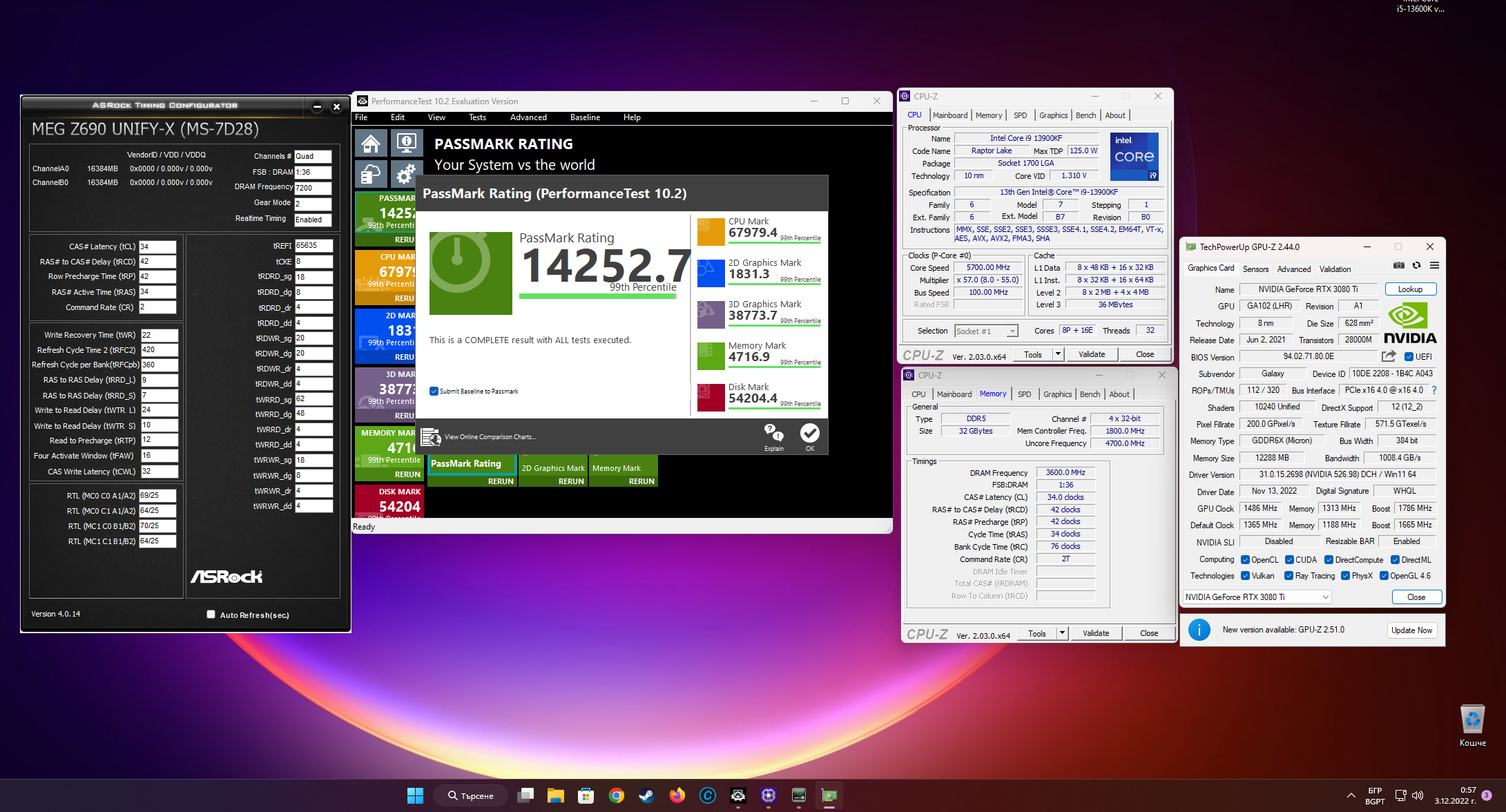Toggle PhysX checkbox in GPU-Z

(x=1345, y=576)
